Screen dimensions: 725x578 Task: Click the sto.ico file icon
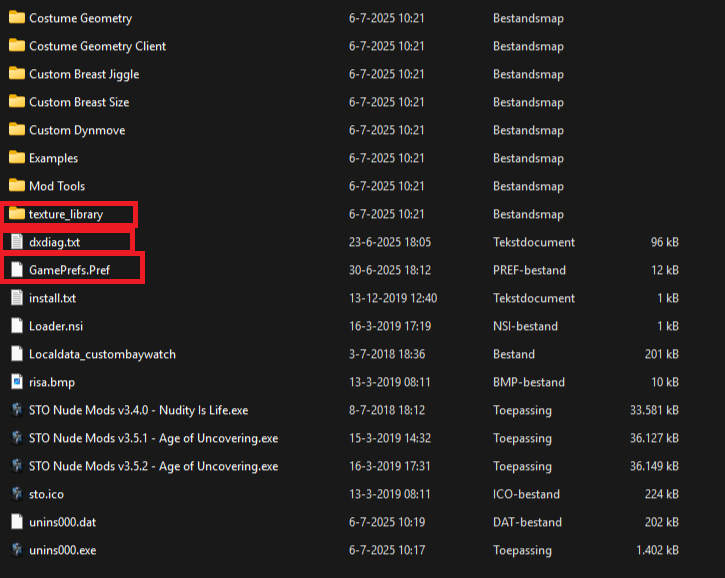pyautogui.click(x=16, y=494)
